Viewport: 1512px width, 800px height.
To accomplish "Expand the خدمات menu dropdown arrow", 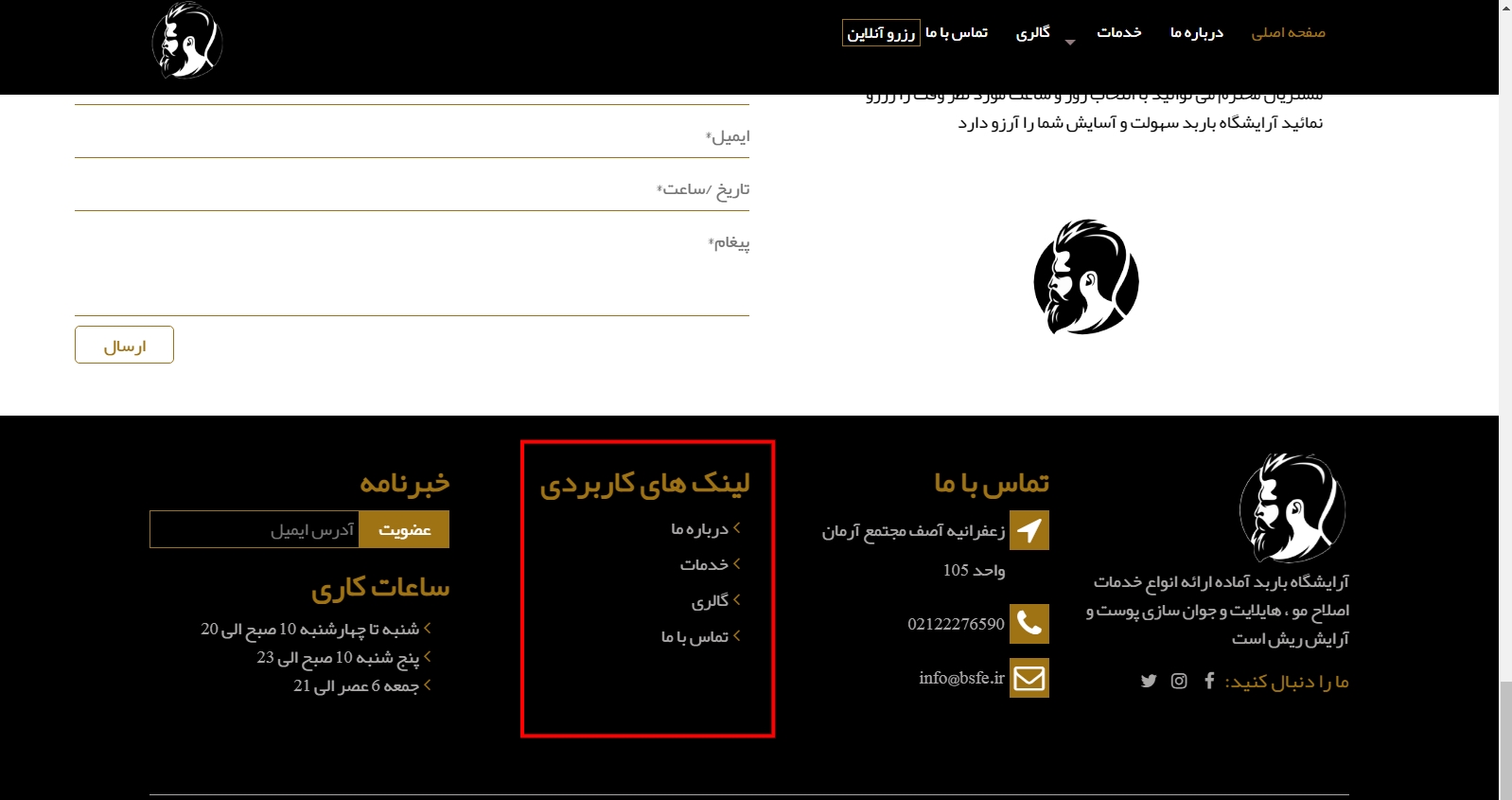I will click(1070, 42).
